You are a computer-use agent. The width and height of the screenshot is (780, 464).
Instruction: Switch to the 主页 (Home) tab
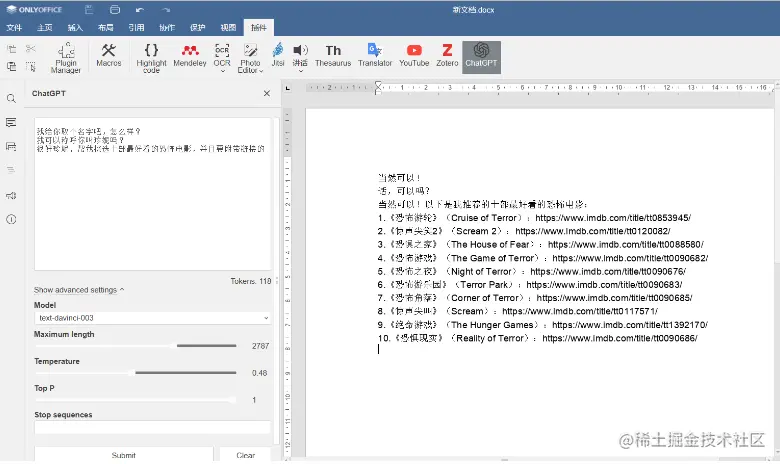pos(44,27)
